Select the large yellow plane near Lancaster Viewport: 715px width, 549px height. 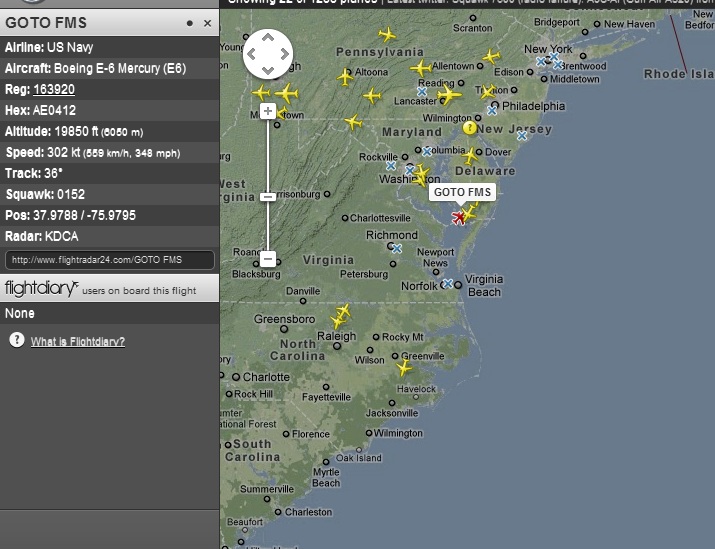(x=449, y=95)
